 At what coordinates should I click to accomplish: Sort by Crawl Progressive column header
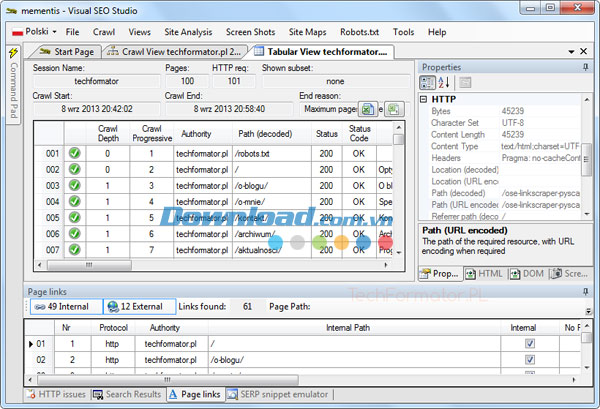(x=152, y=134)
